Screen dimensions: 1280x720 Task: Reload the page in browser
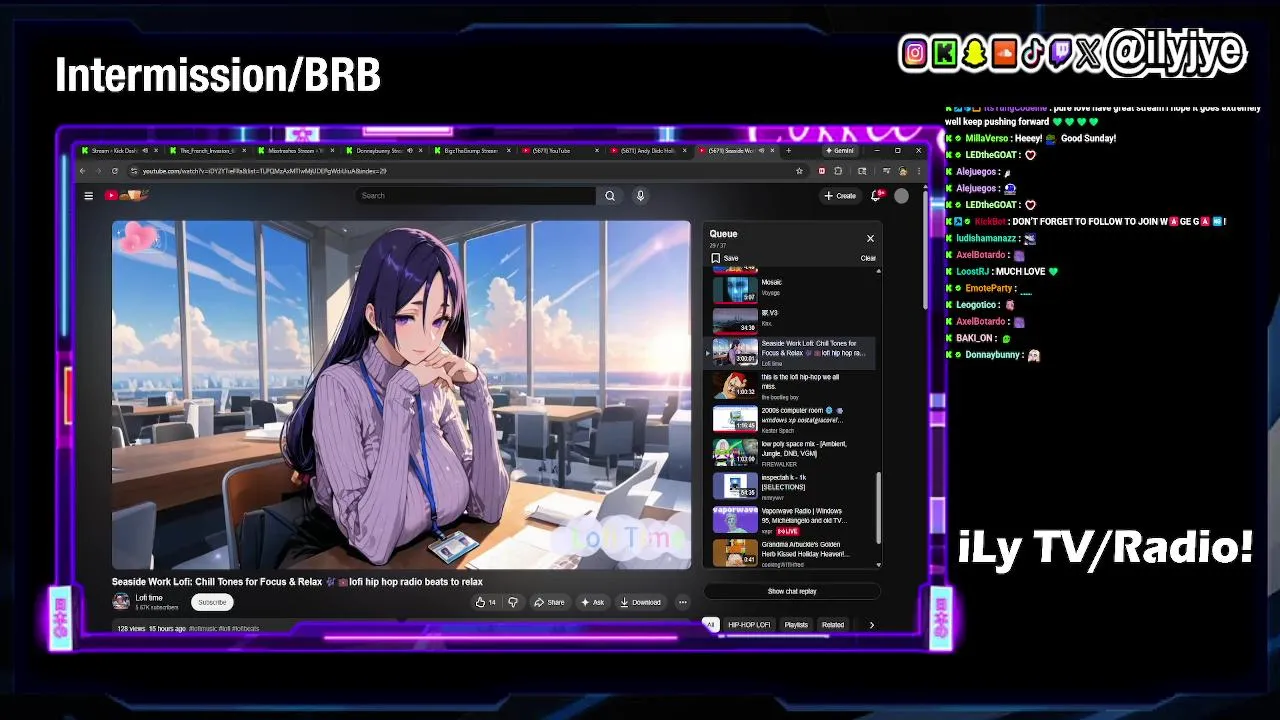click(115, 171)
